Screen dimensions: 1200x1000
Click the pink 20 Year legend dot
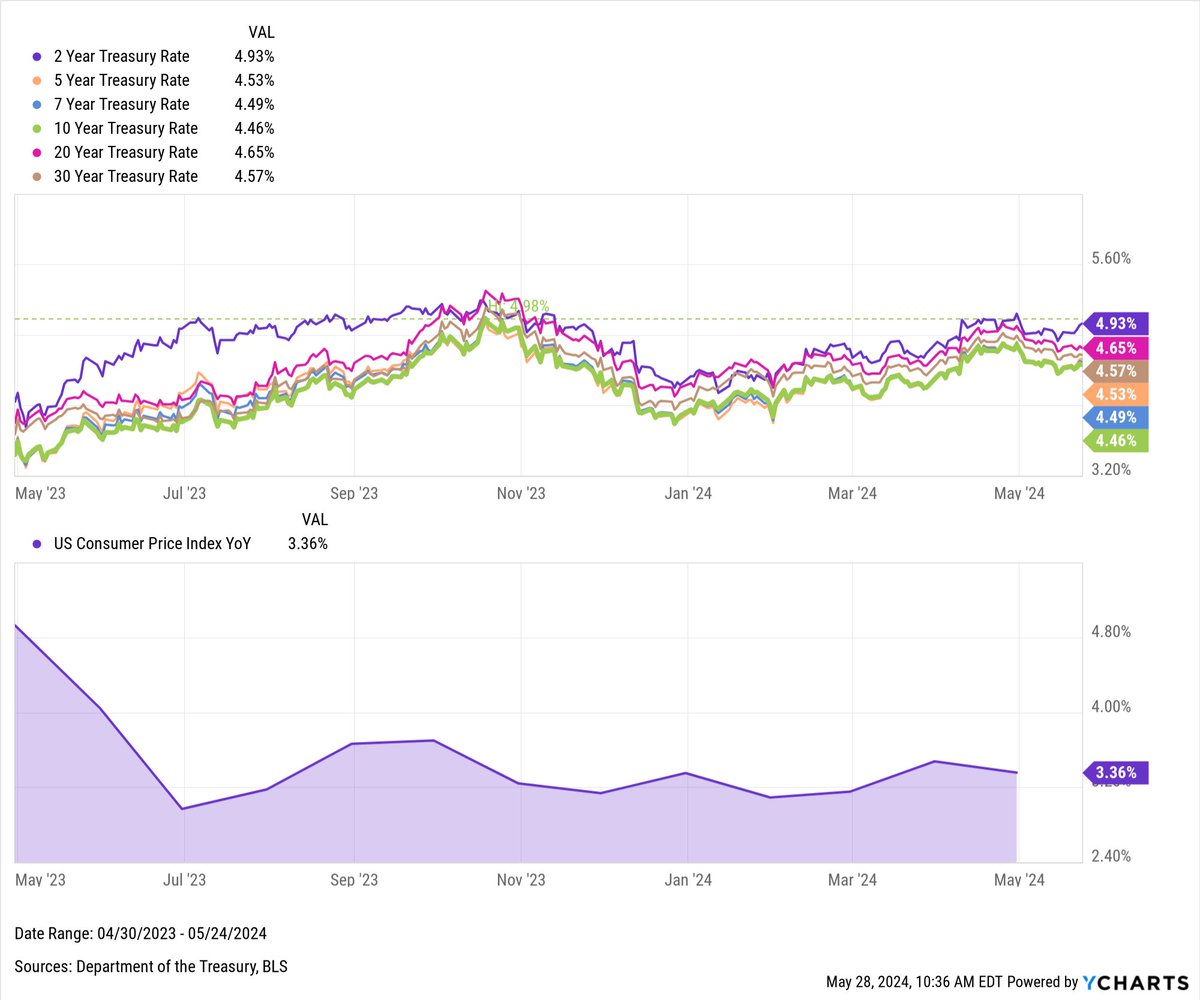click(37, 153)
